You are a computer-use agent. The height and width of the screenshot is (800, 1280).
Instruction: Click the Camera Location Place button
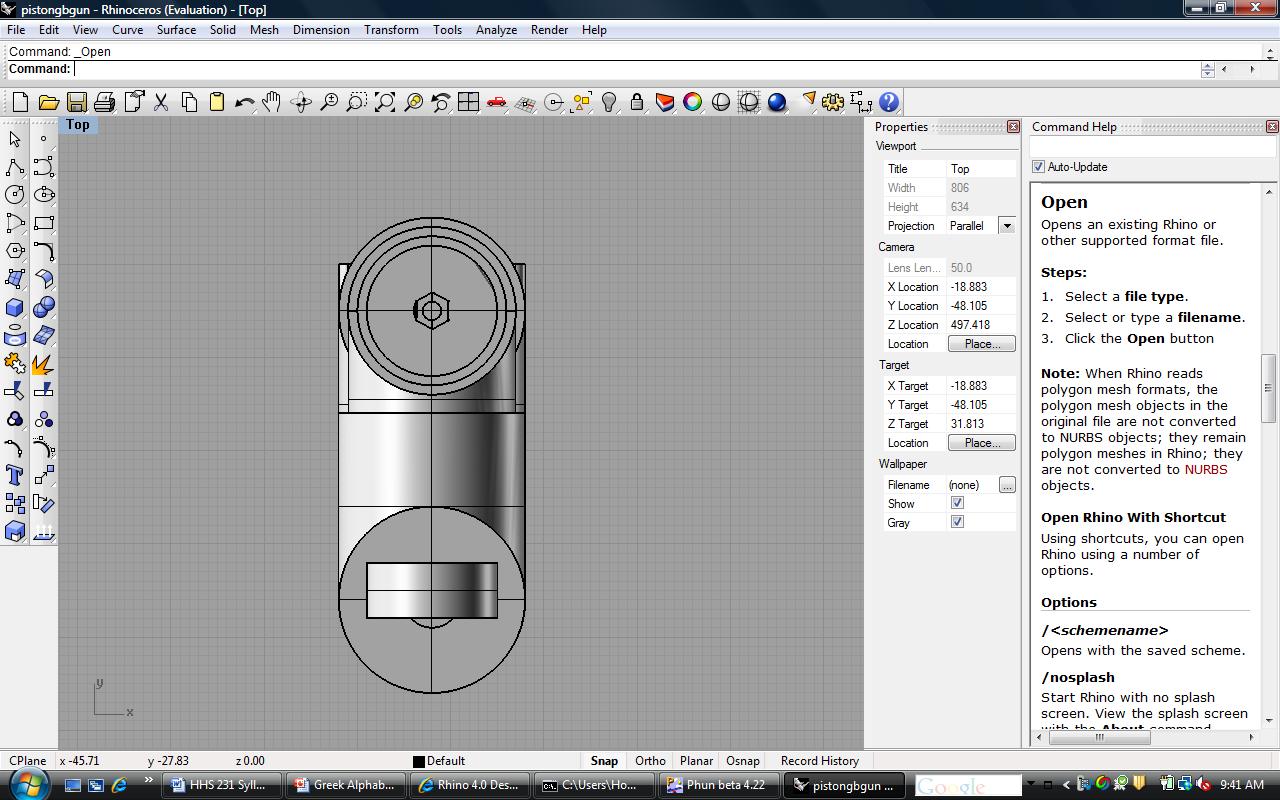(981, 344)
